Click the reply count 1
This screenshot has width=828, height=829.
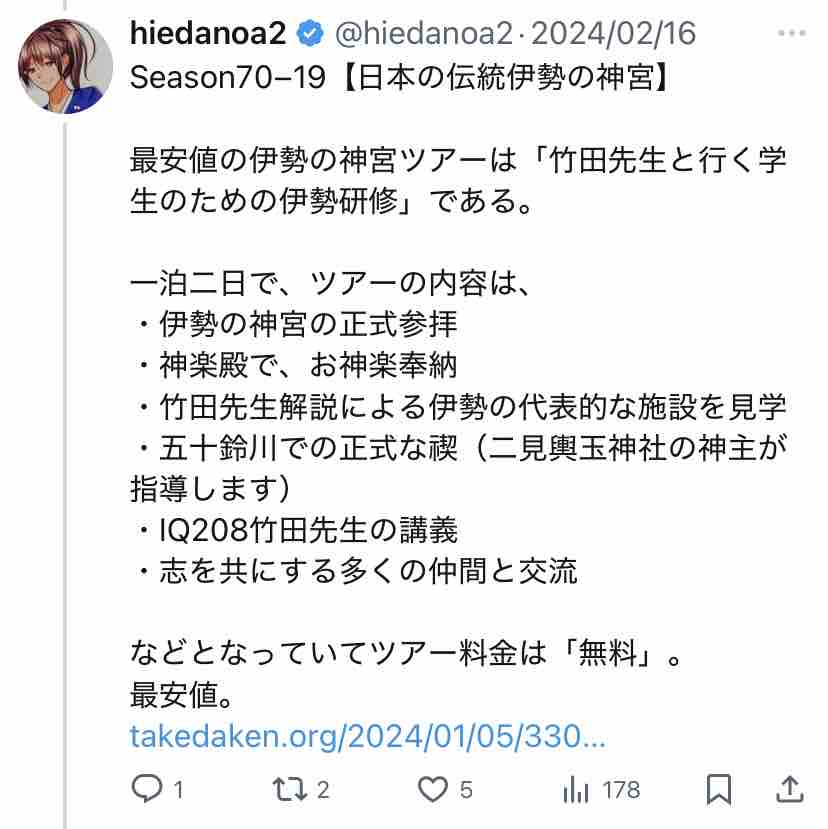(178, 790)
